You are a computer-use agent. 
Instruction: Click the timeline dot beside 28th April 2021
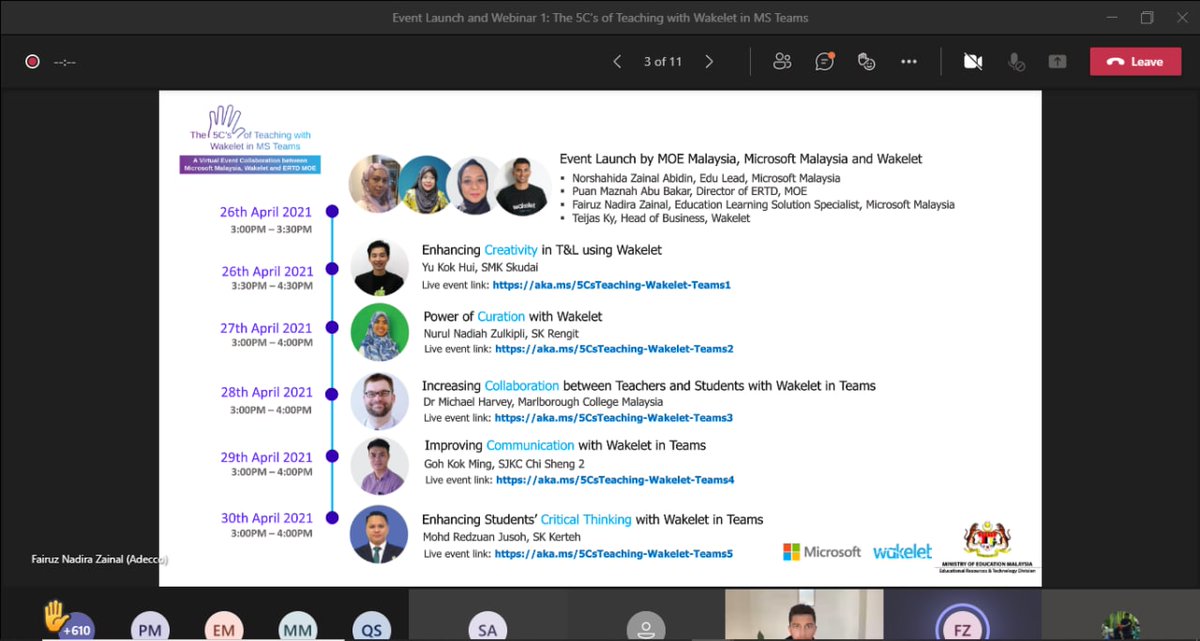332,393
